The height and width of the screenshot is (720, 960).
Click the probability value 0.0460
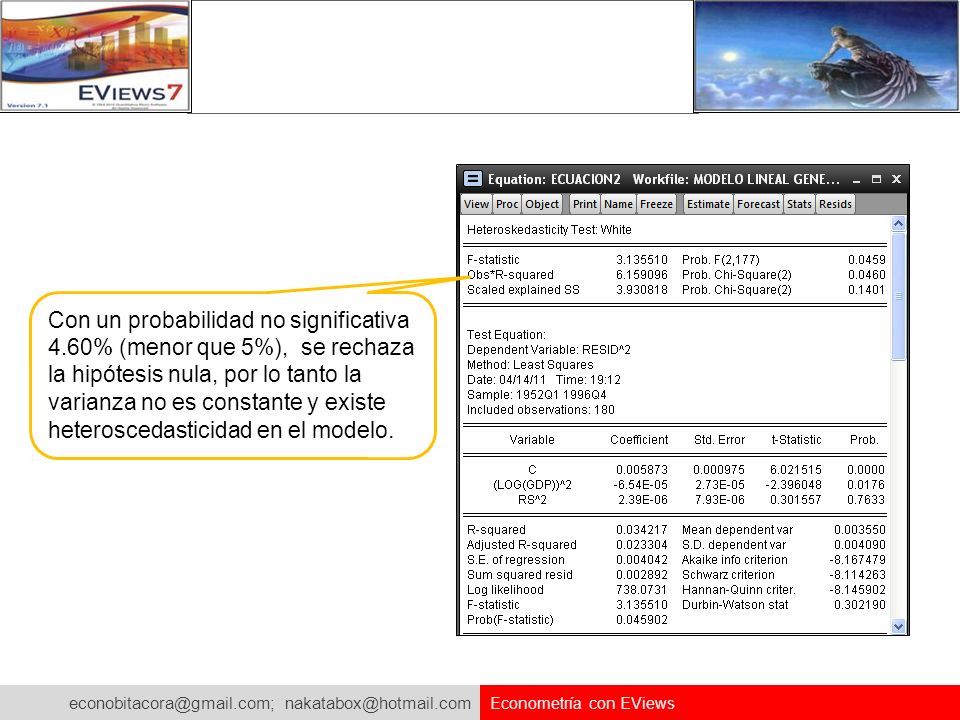(866, 275)
